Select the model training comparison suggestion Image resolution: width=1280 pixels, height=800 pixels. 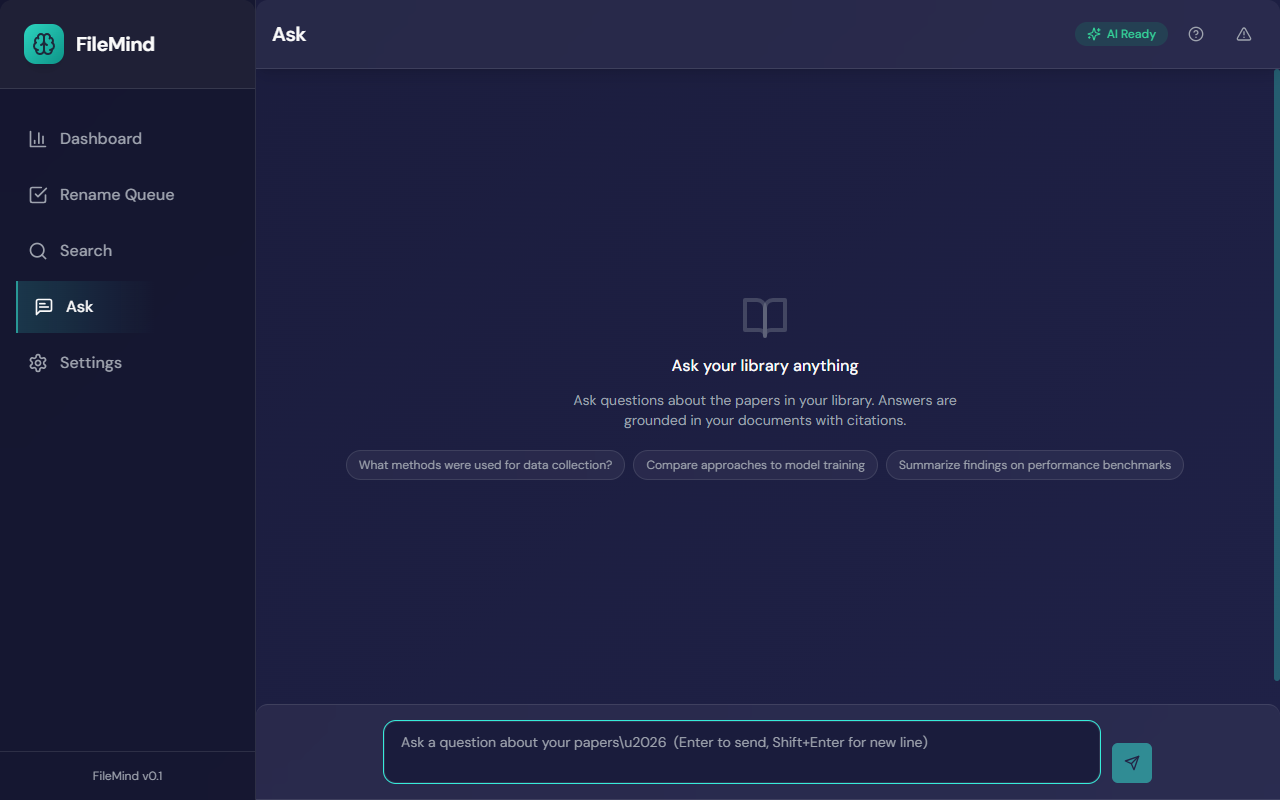755,464
